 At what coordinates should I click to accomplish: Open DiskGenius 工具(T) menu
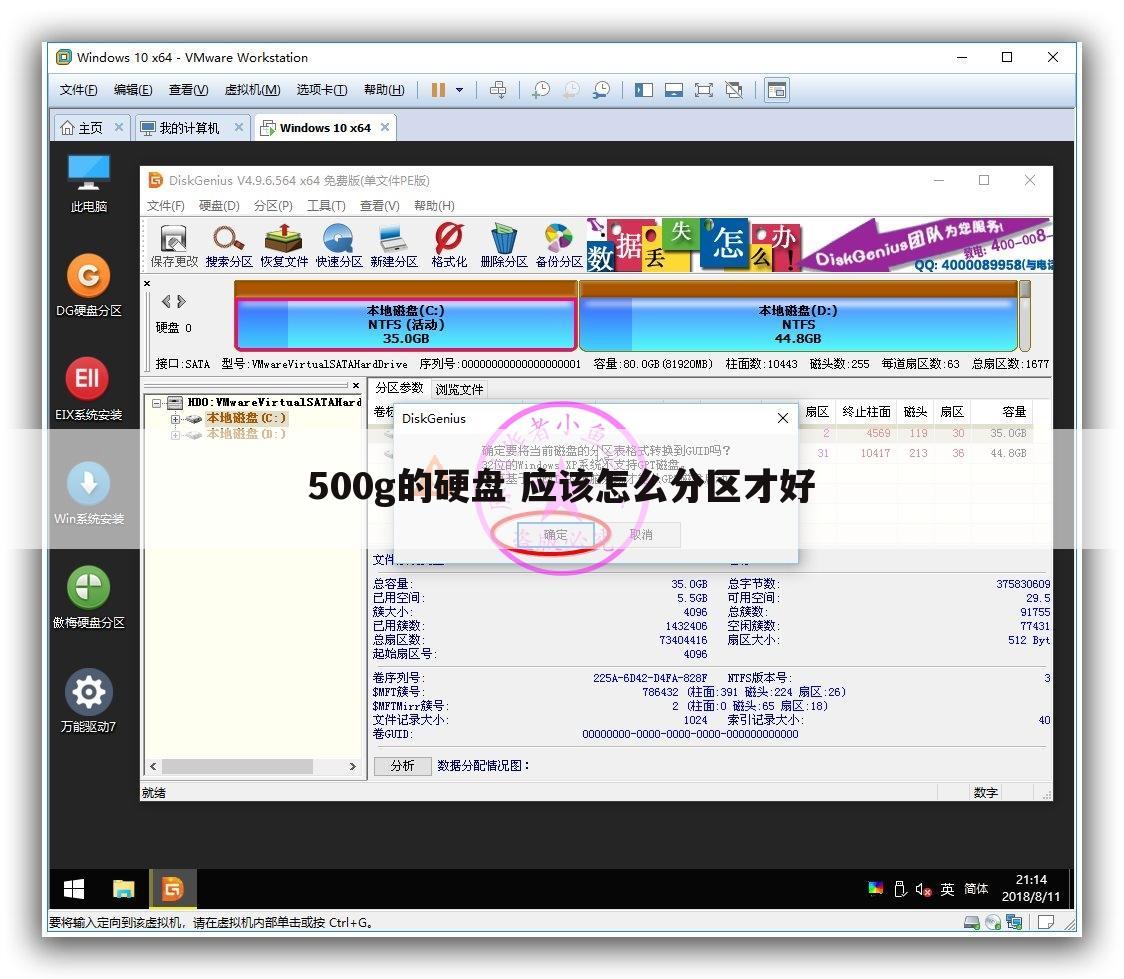click(x=326, y=206)
